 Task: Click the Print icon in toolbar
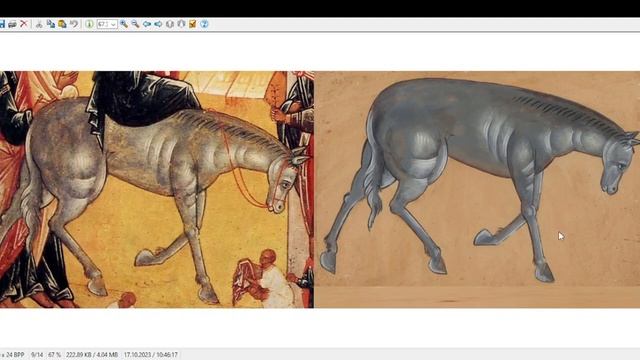12,24
